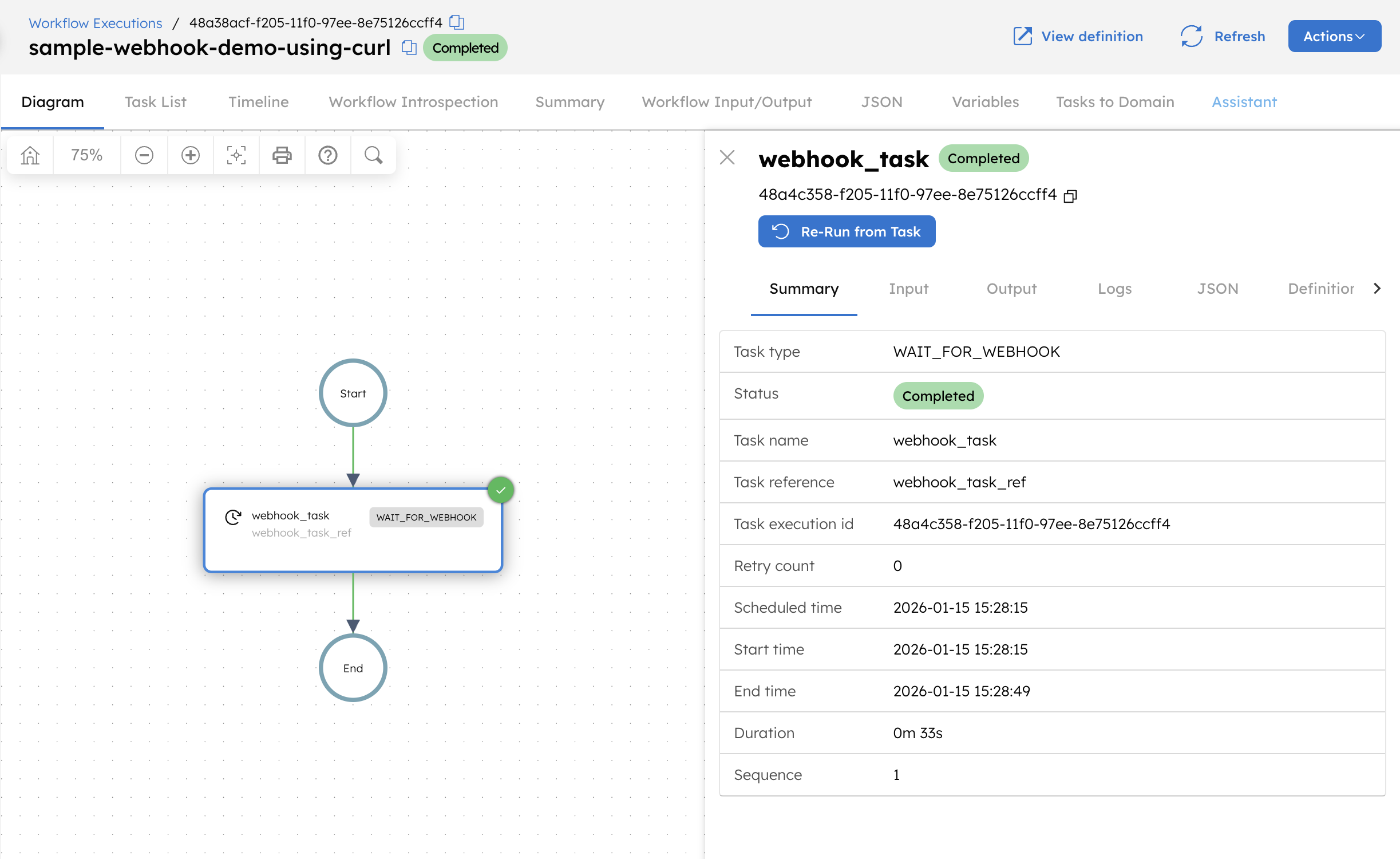Click the Scheduled time value 15:28:15
Image resolution: width=1400 pixels, height=859 pixels.
point(960,608)
